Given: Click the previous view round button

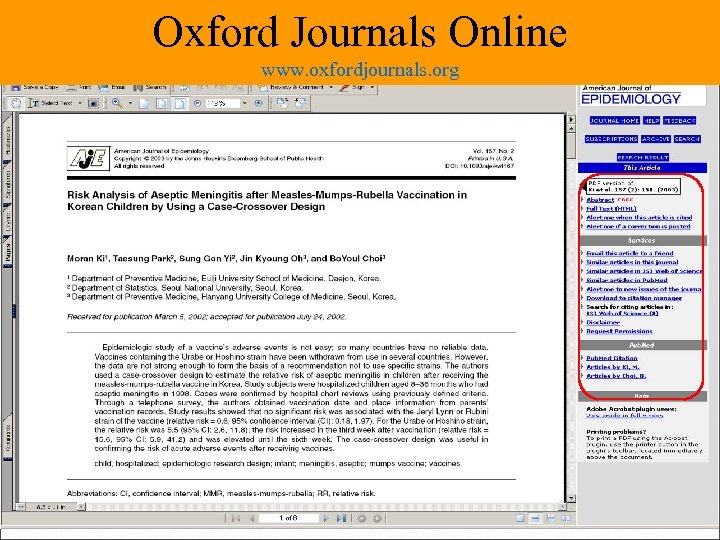Looking at the screenshot, I should (x=362, y=518).
